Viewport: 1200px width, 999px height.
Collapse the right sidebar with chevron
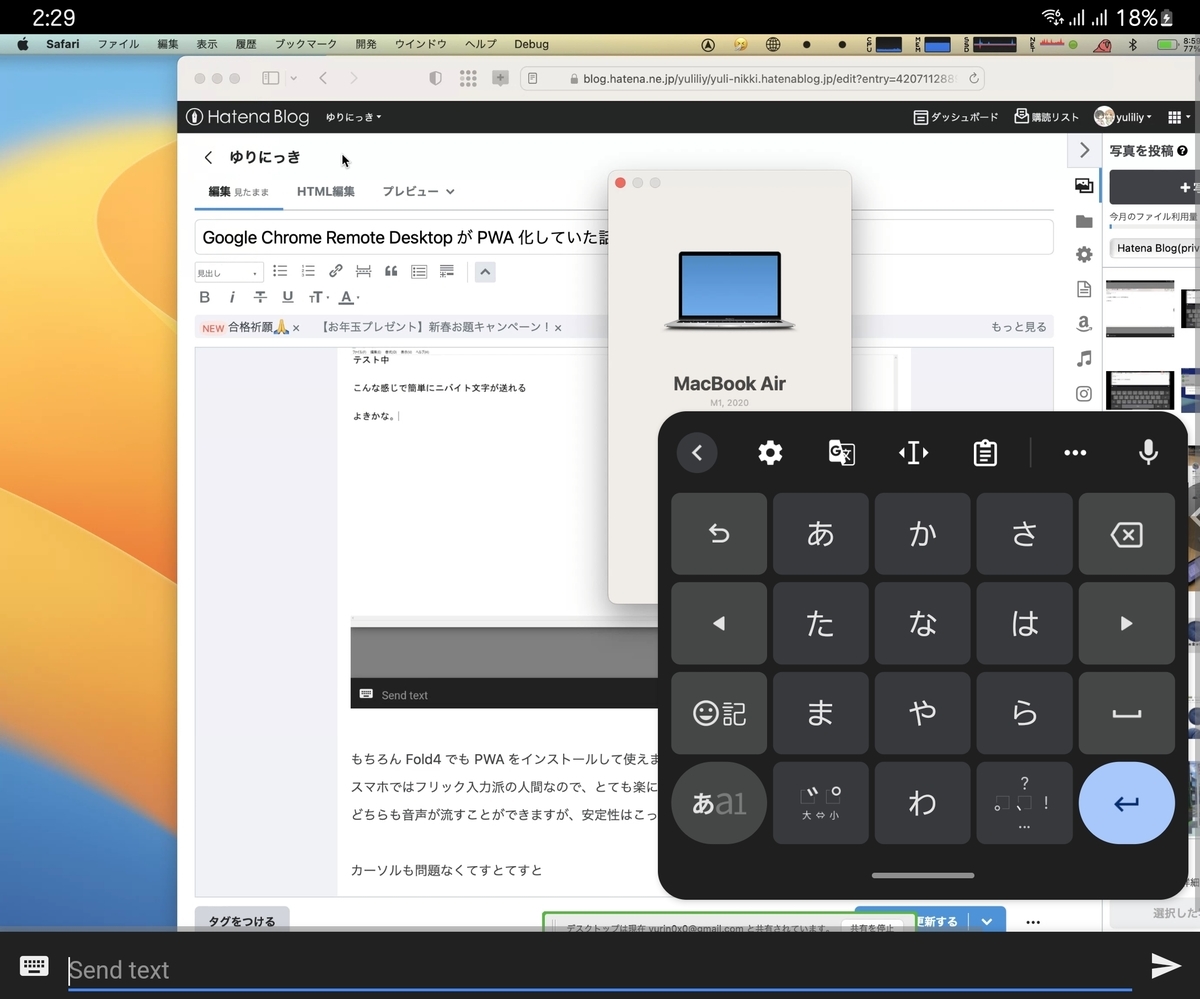tap(1084, 151)
